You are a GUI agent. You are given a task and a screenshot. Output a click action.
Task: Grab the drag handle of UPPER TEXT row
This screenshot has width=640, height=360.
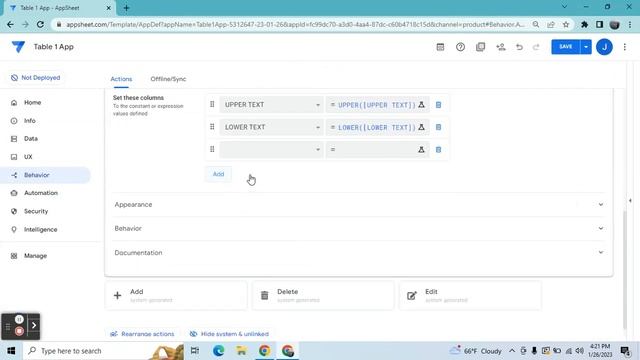pos(212,104)
